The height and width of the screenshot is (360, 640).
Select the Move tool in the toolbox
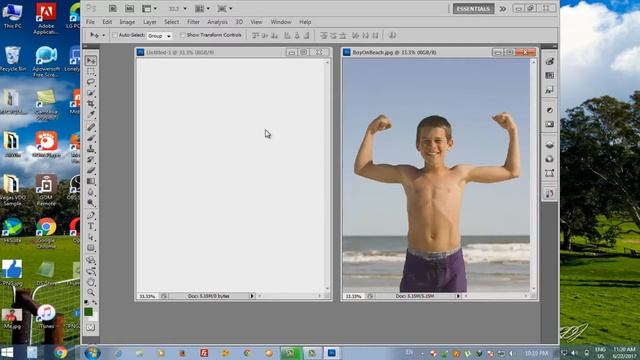91,60
